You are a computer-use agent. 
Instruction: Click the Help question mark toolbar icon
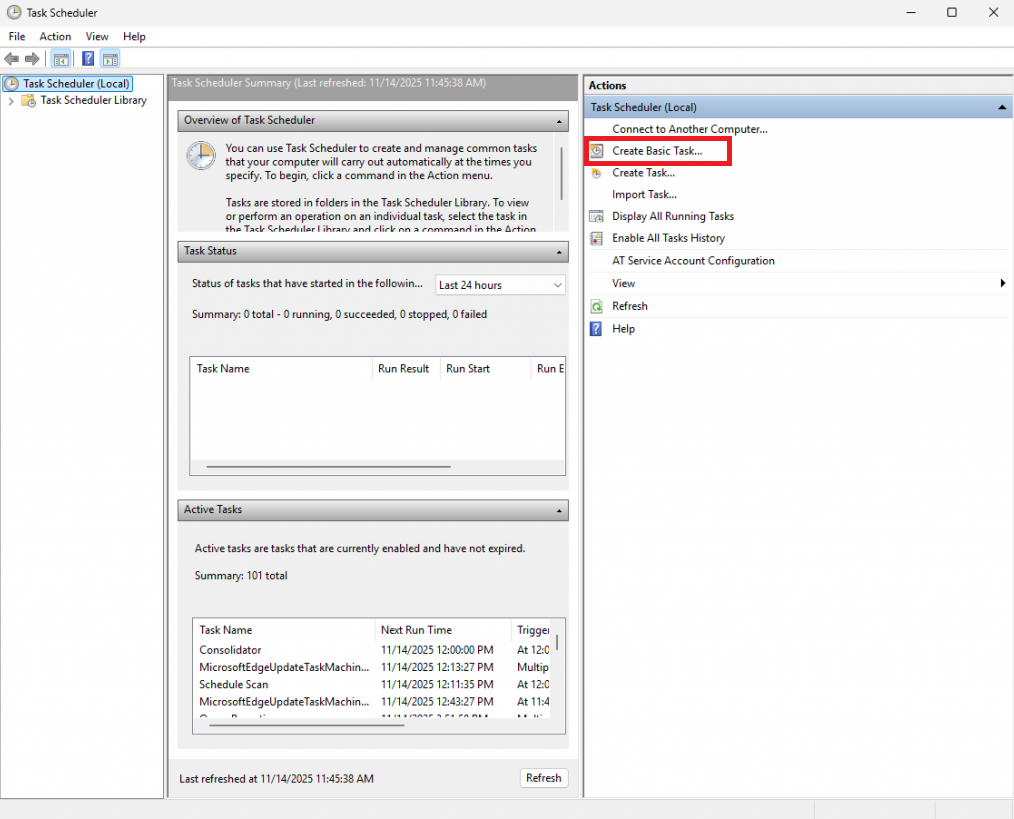tap(87, 58)
